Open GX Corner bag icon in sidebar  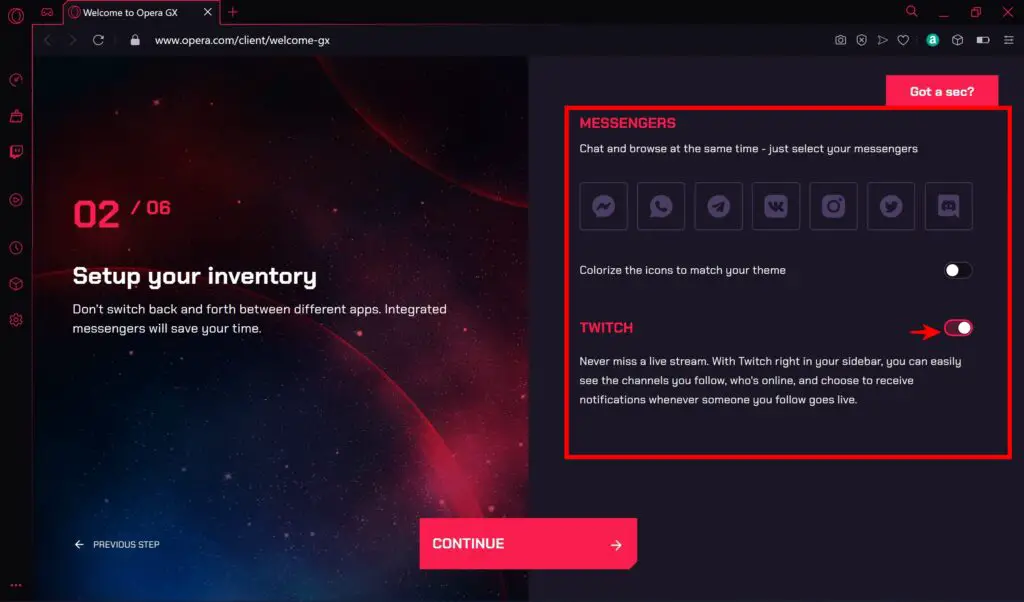[16, 116]
